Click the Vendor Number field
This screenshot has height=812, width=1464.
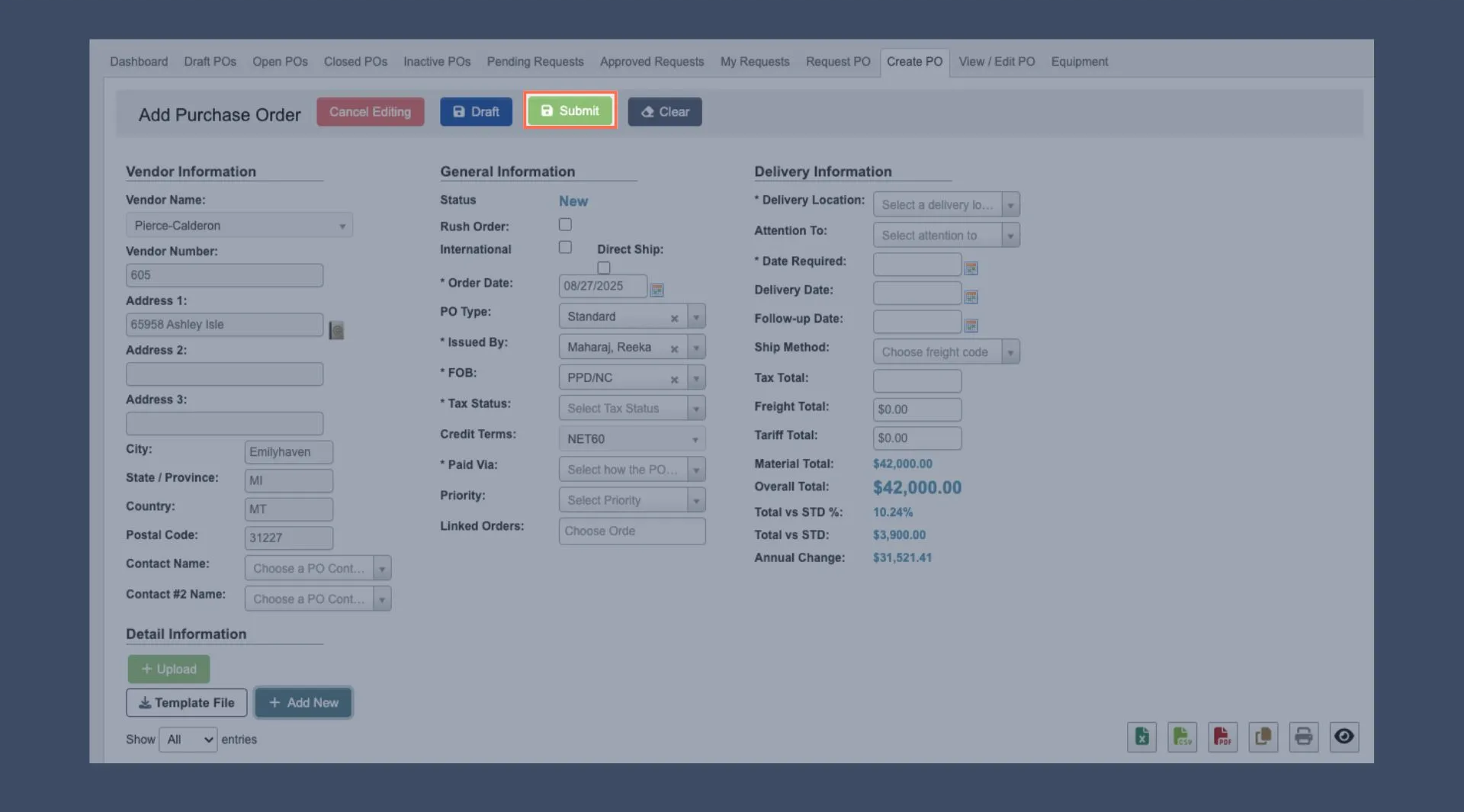click(x=224, y=275)
